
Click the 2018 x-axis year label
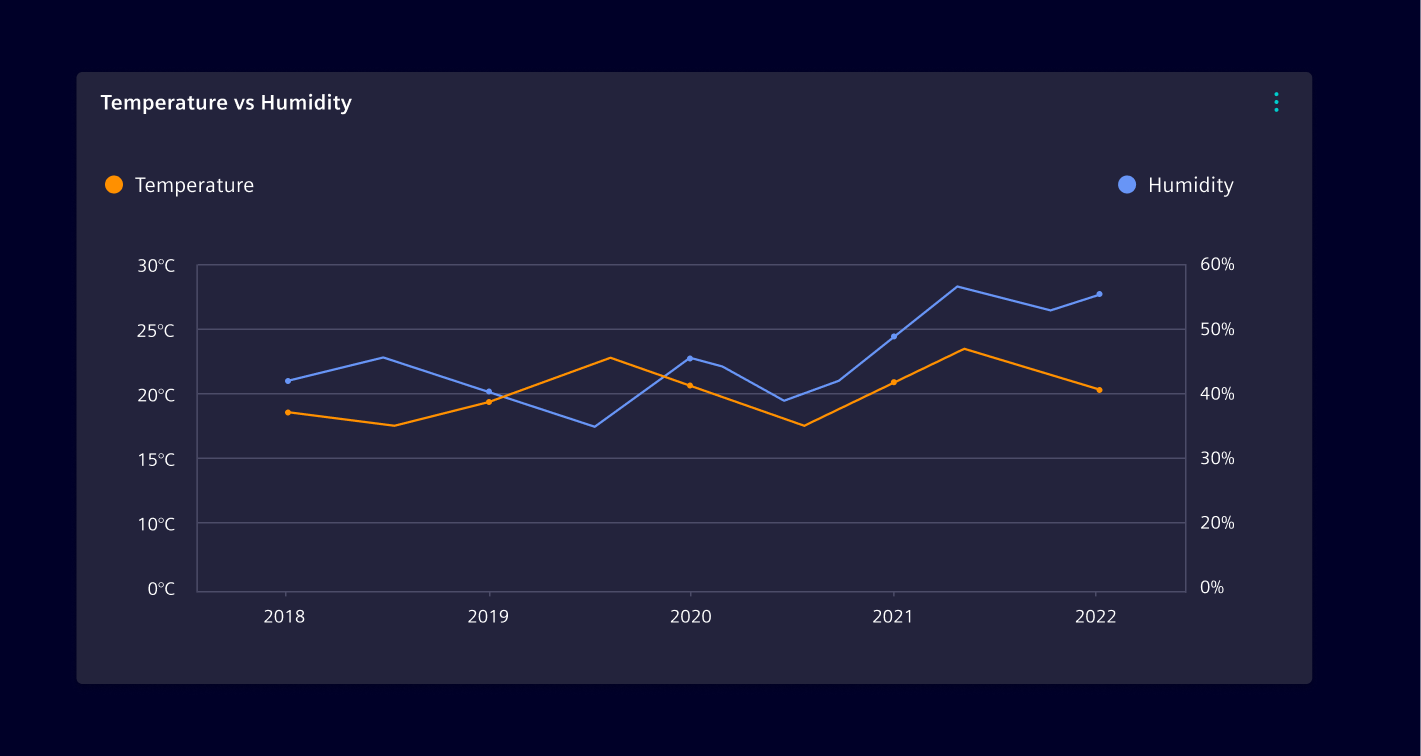pyautogui.click(x=284, y=617)
